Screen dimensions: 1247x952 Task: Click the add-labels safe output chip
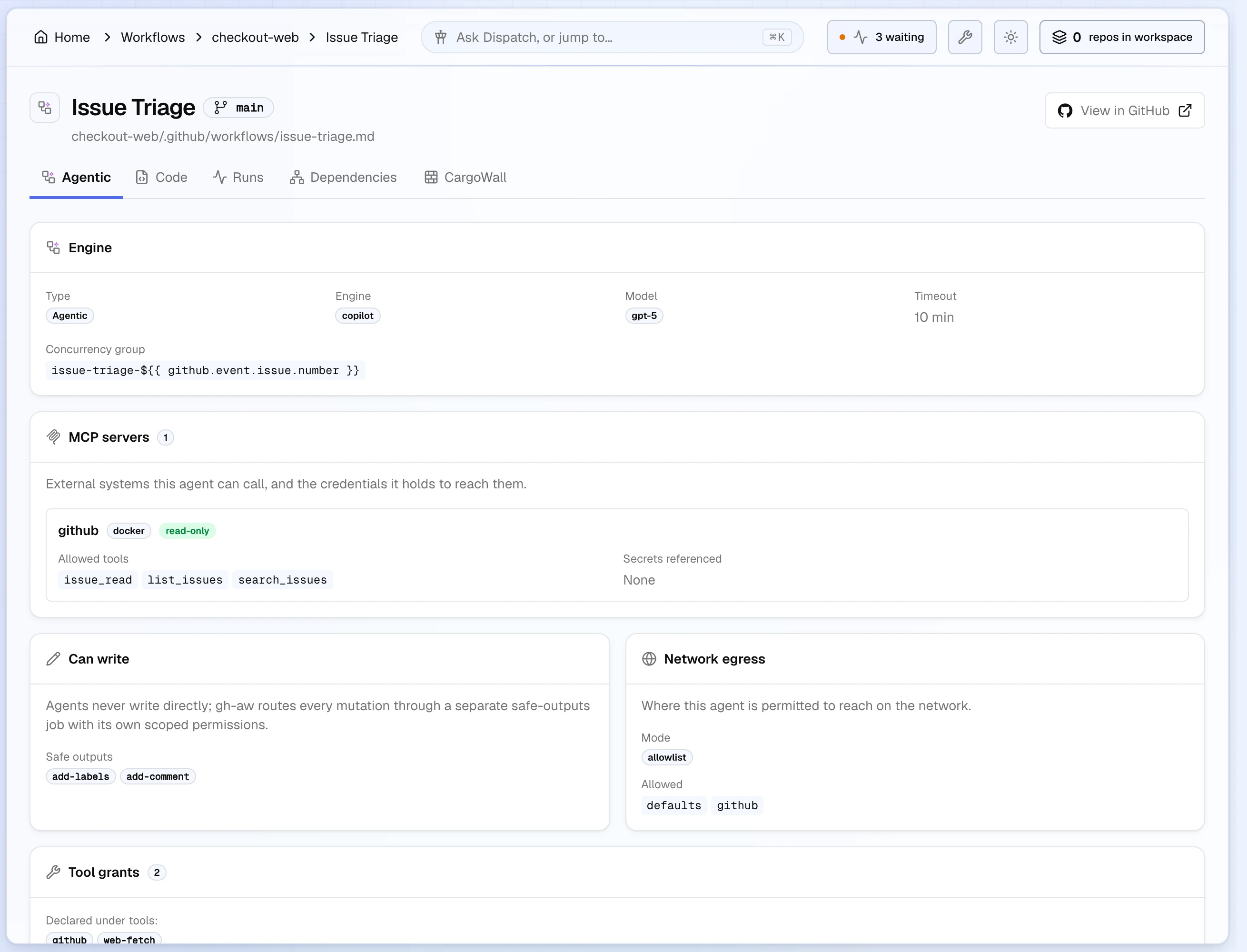pyautogui.click(x=80, y=776)
